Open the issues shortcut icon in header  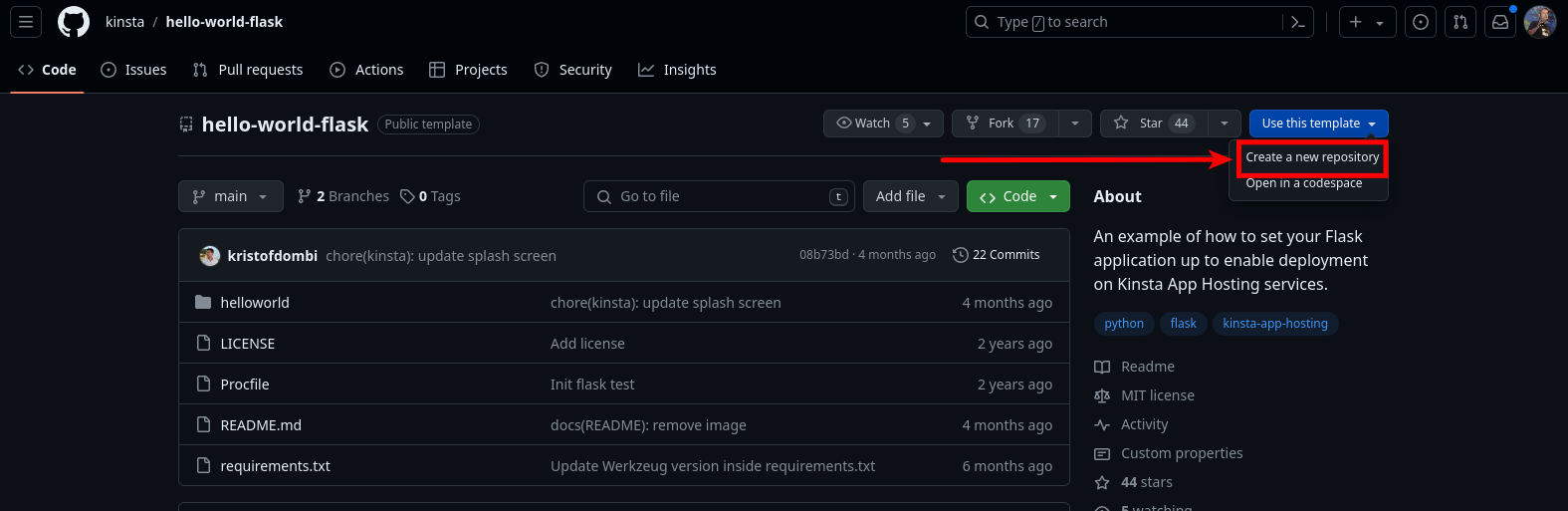click(1421, 22)
